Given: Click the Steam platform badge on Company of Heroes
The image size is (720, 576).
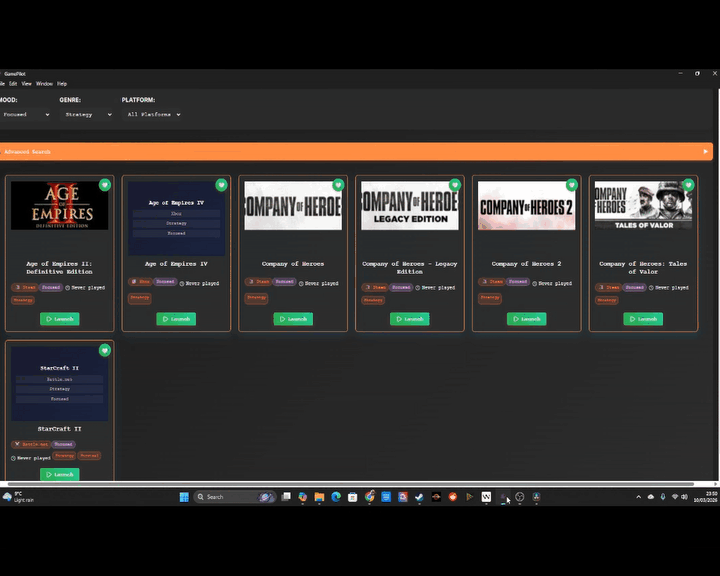Looking at the screenshot, I should (x=257, y=283).
